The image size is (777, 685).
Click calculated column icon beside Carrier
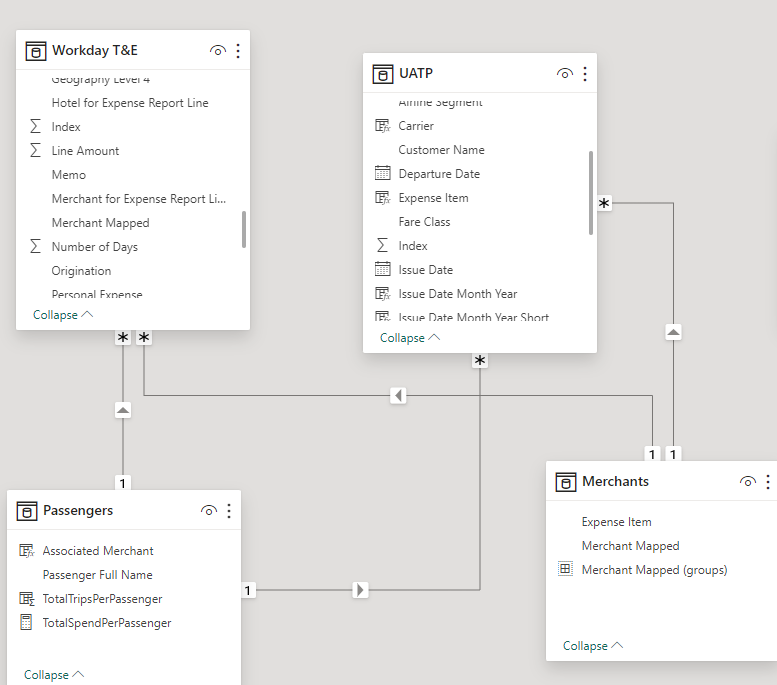383,126
